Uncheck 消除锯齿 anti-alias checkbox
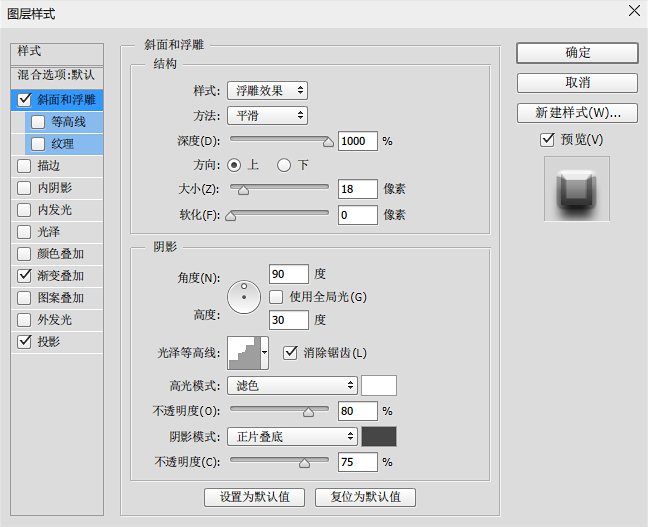 tap(290, 353)
